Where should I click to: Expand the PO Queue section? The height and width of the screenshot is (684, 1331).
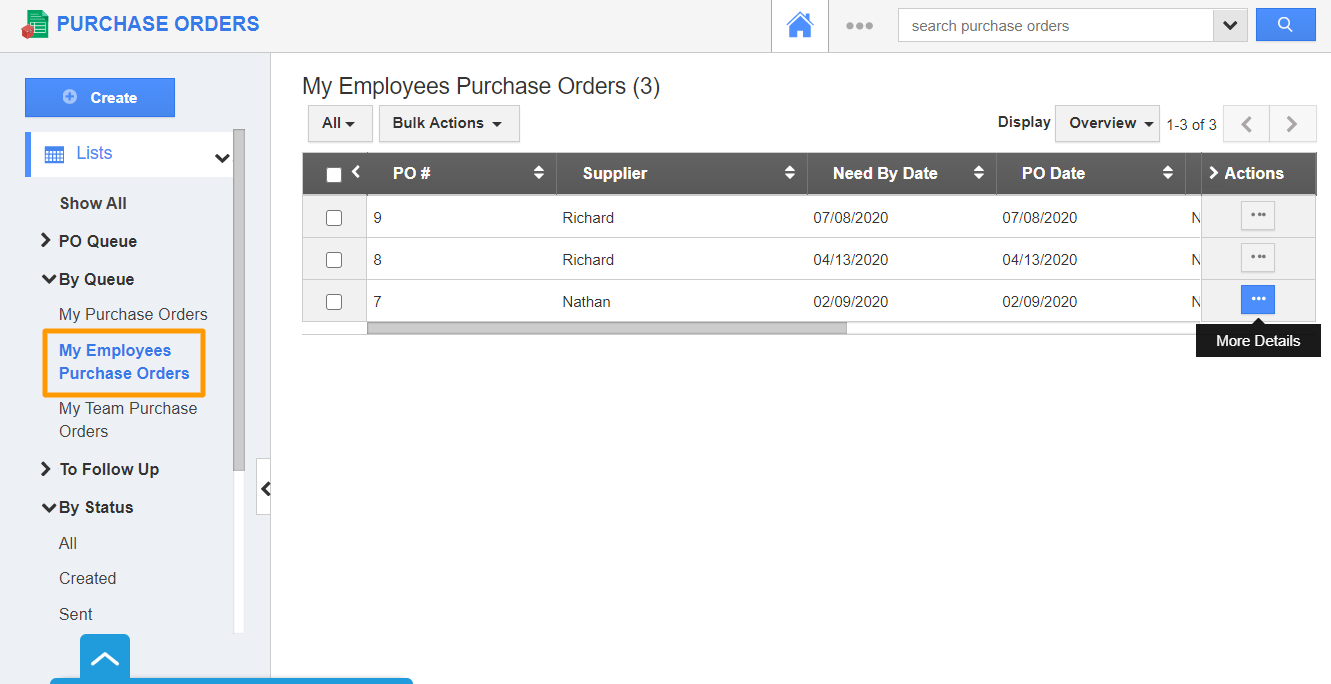(x=97, y=241)
